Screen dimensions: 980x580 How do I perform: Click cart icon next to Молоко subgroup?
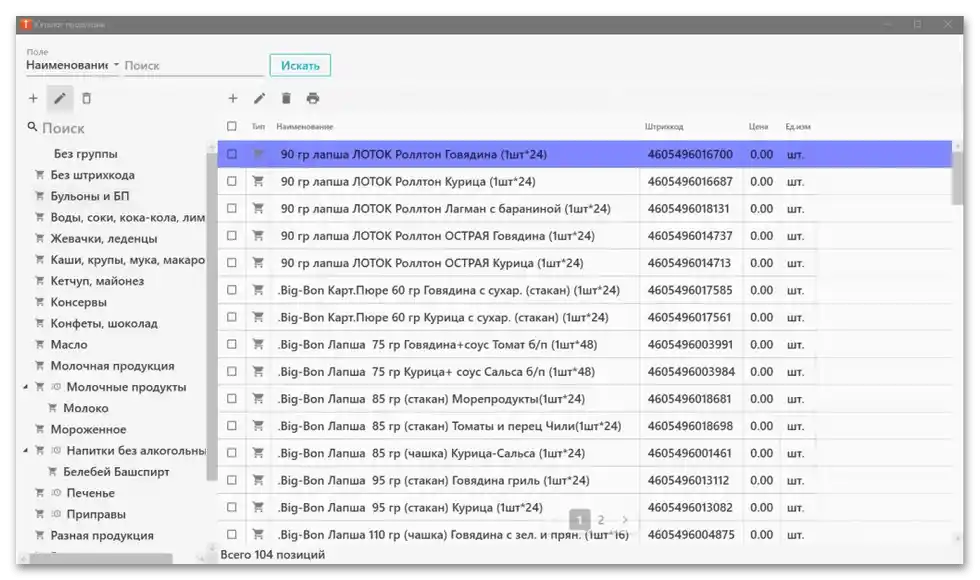tap(52, 408)
